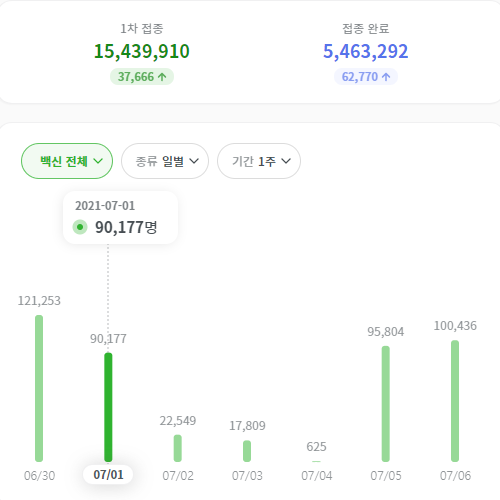Click the 15,439,910 first-dose total
The image size is (500, 500).
point(142,52)
